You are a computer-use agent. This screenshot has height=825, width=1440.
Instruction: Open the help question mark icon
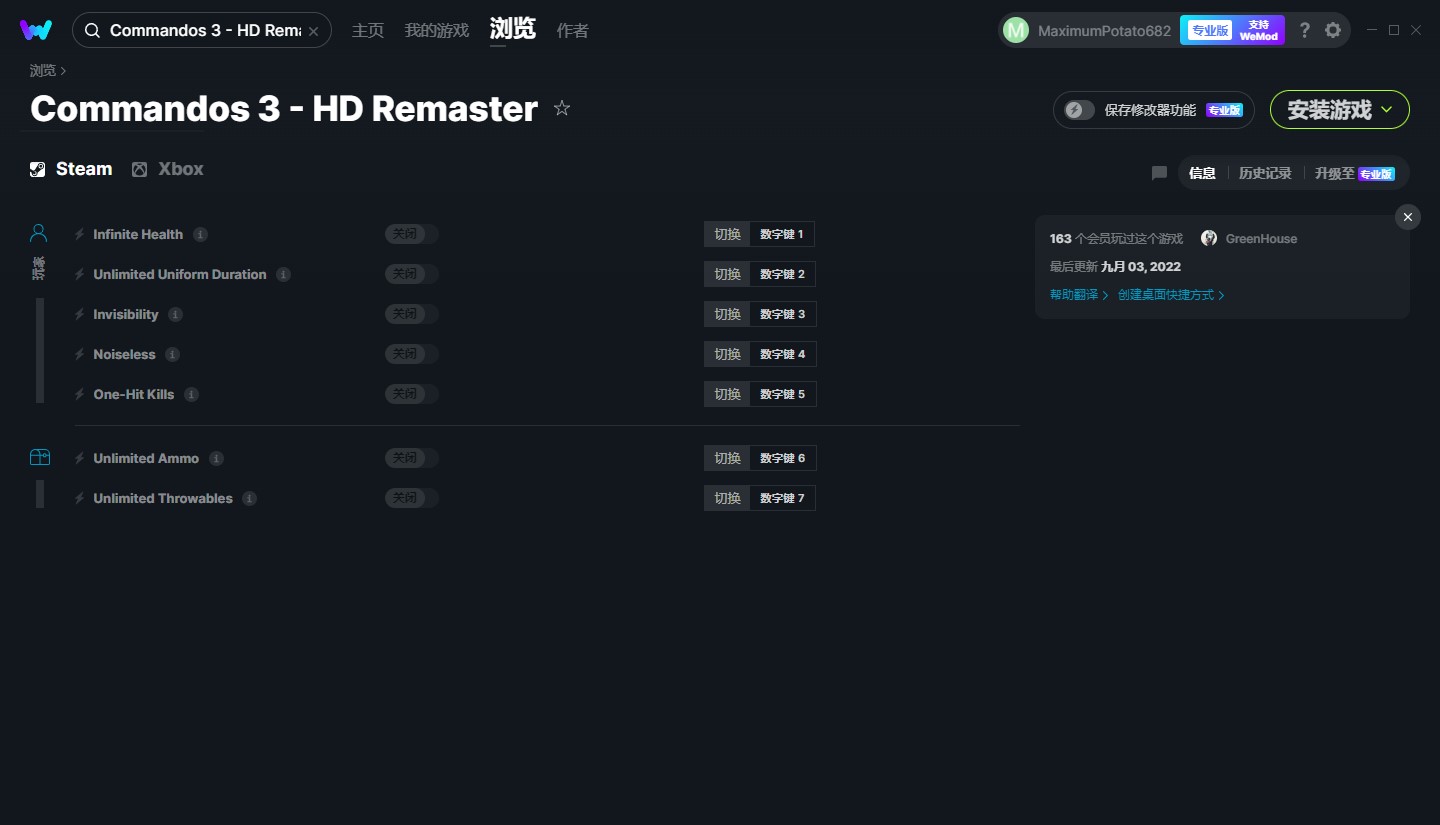pos(1304,30)
